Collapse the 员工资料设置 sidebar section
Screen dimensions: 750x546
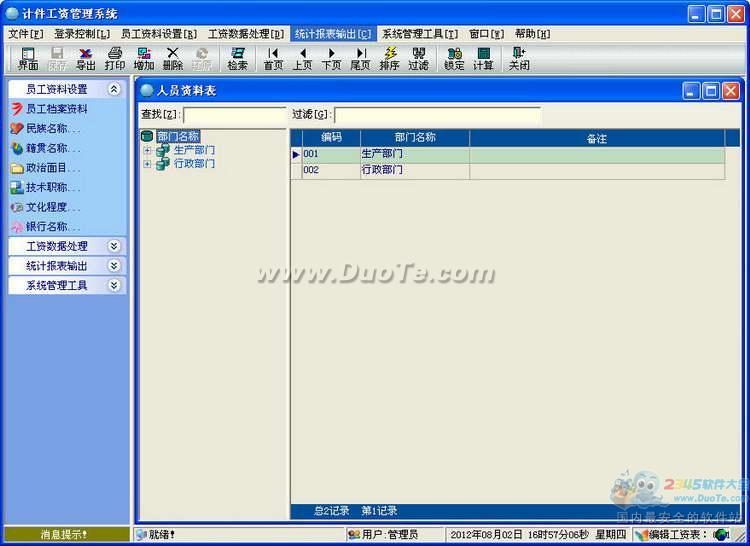click(x=114, y=89)
